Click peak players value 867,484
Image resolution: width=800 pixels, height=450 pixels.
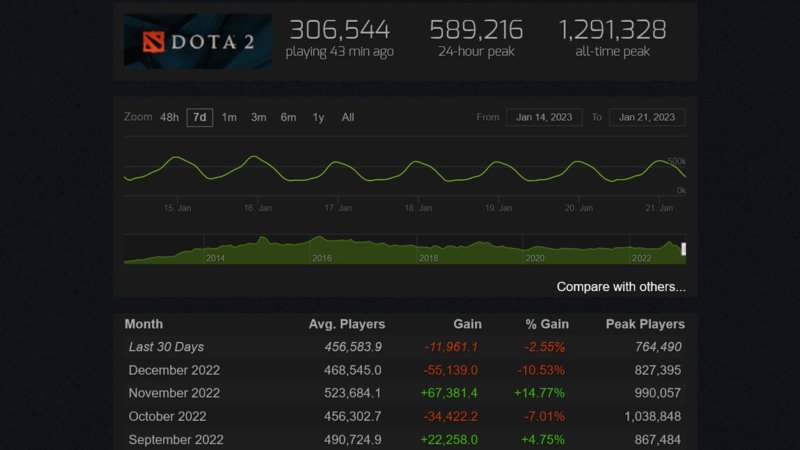click(658, 439)
